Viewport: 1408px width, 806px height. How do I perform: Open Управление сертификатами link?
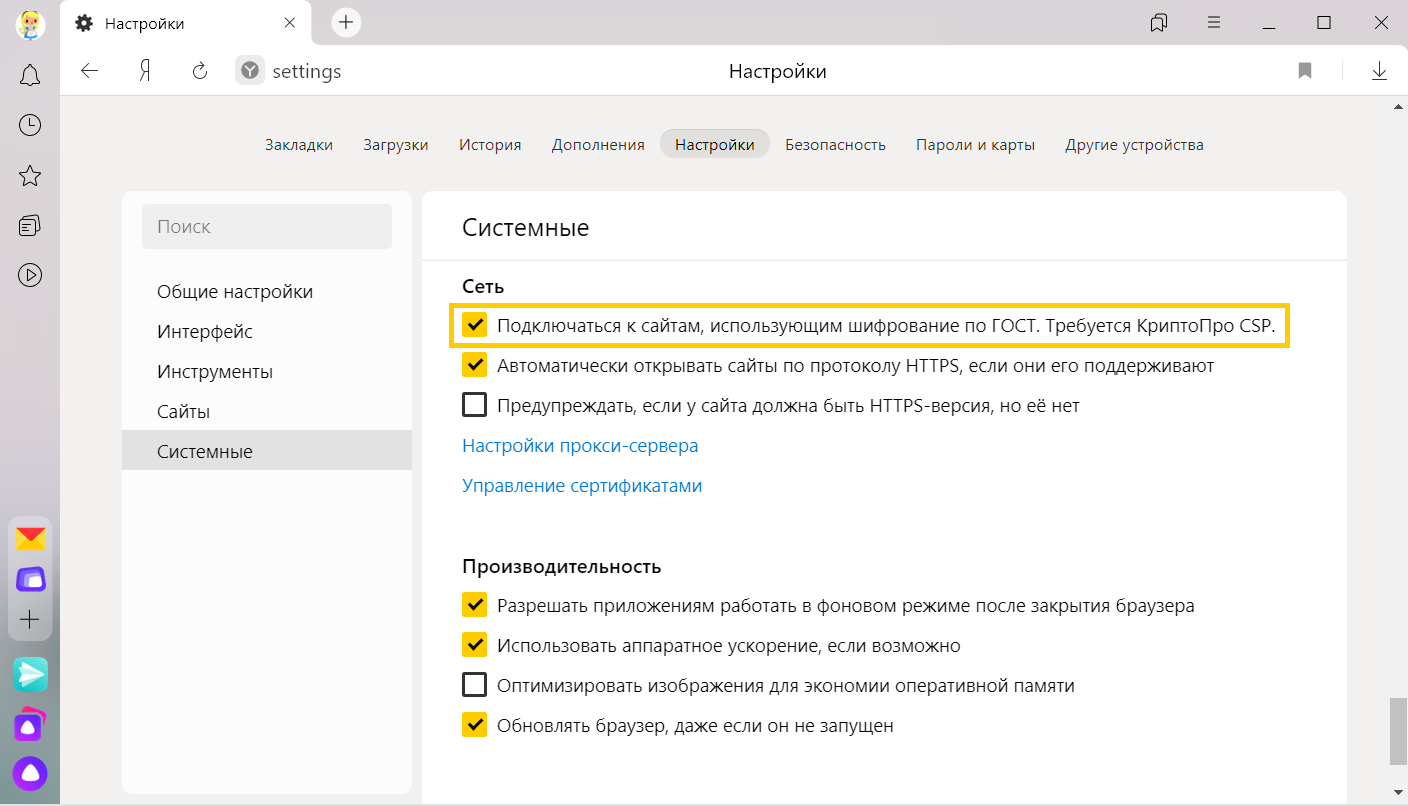[x=582, y=486]
